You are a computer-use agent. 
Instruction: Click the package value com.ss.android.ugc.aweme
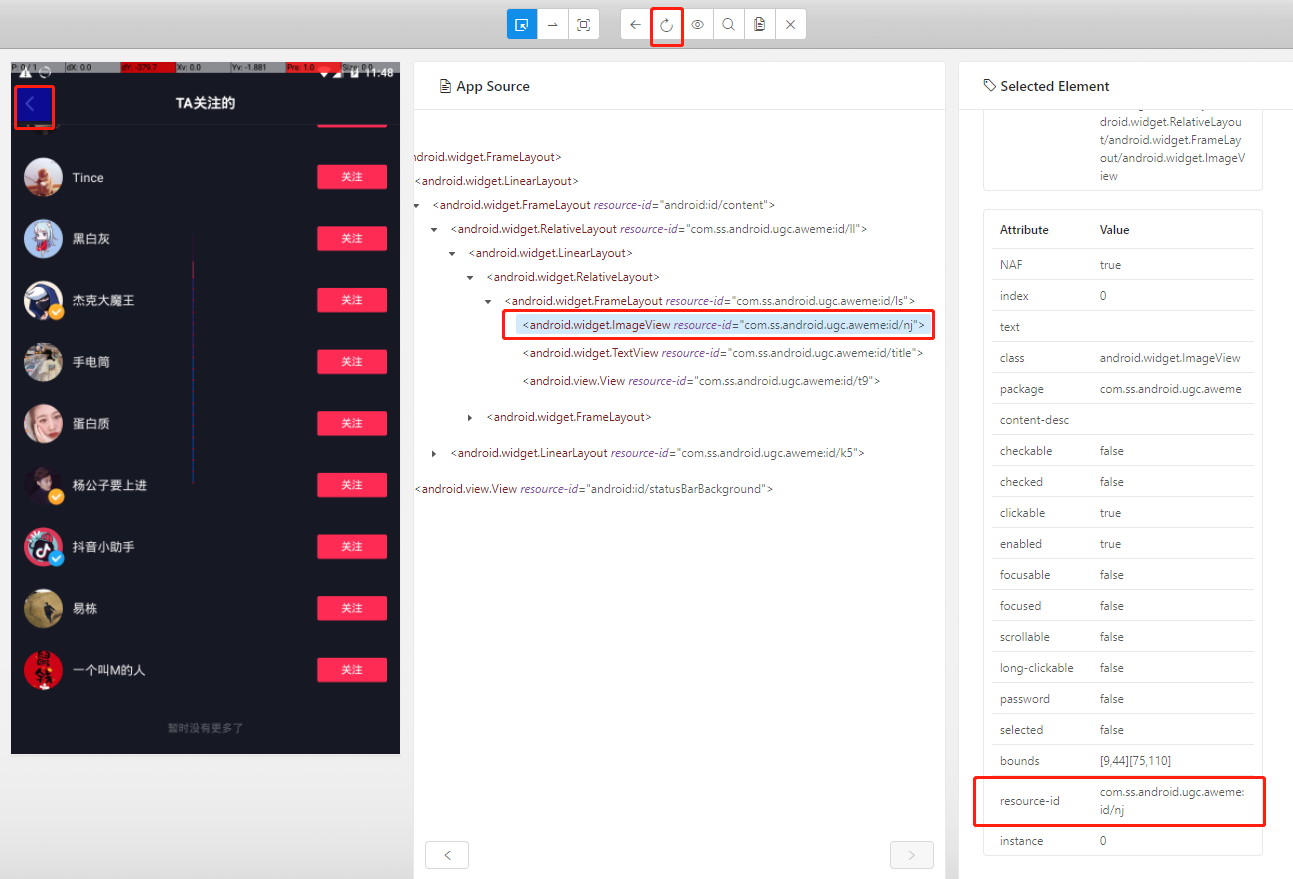click(1170, 389)
